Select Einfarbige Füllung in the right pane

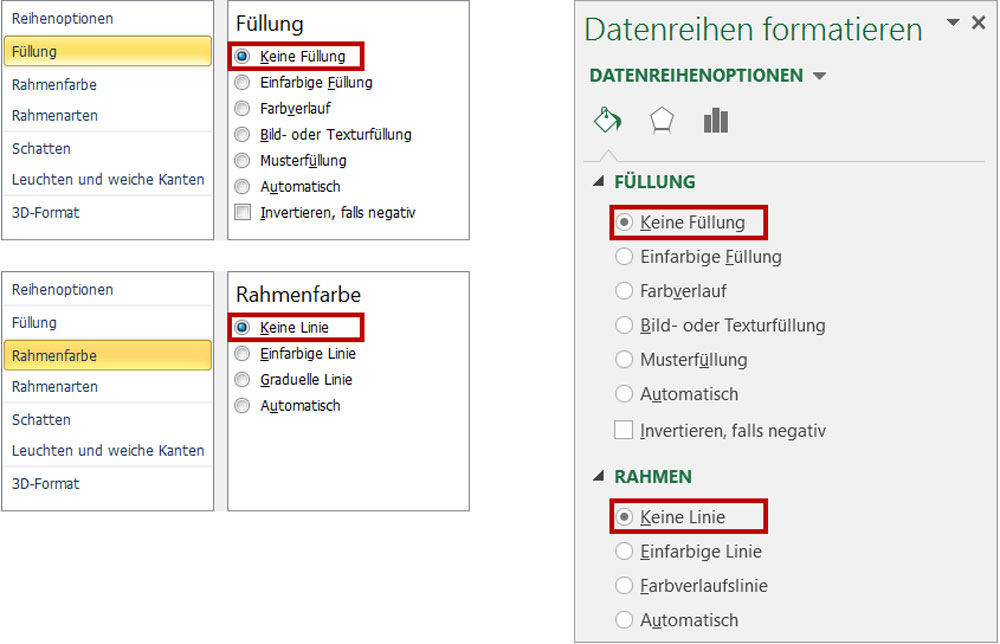tap(624, 257)
